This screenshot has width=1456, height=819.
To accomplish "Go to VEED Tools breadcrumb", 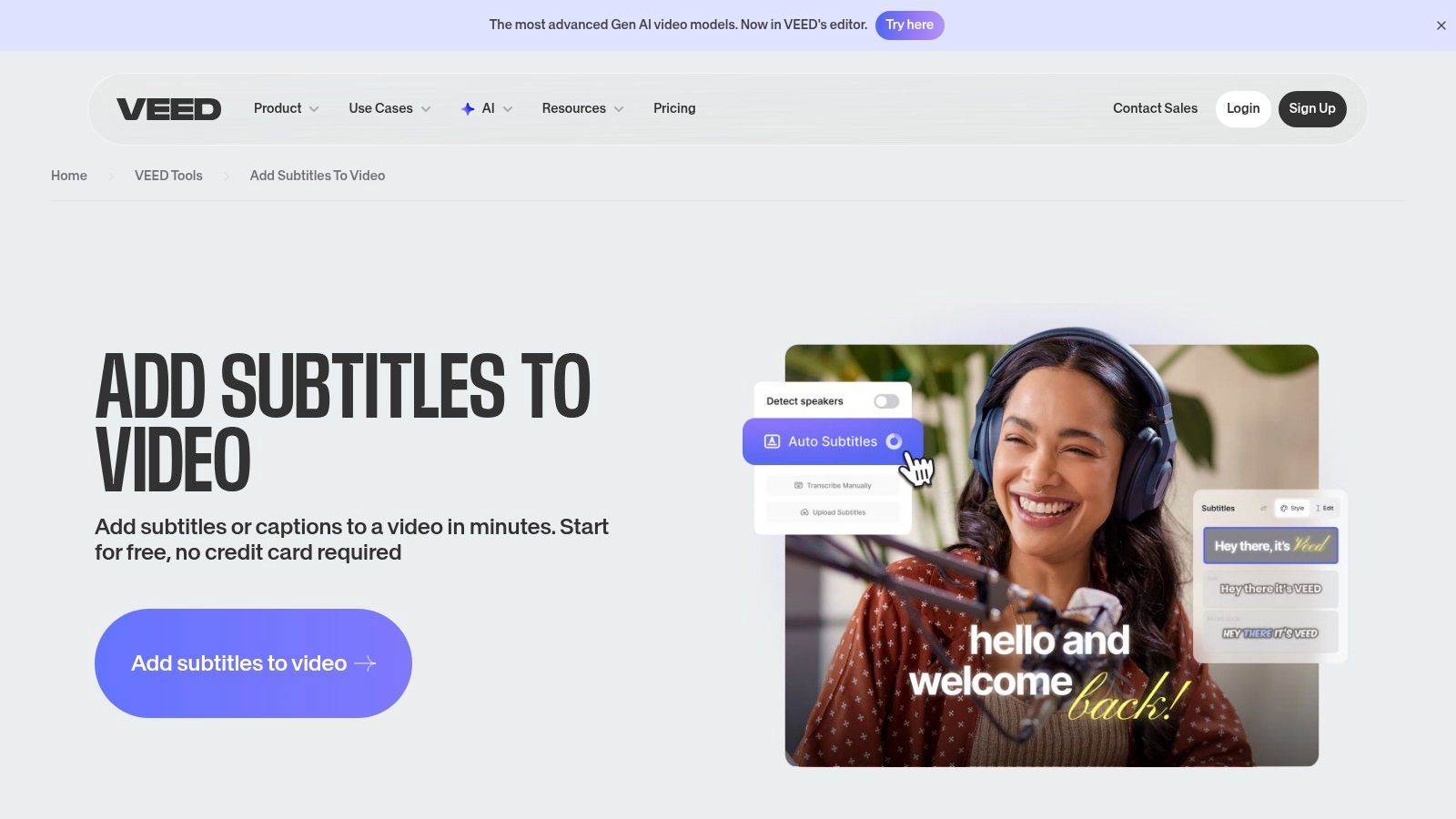I will click(168, 176).
